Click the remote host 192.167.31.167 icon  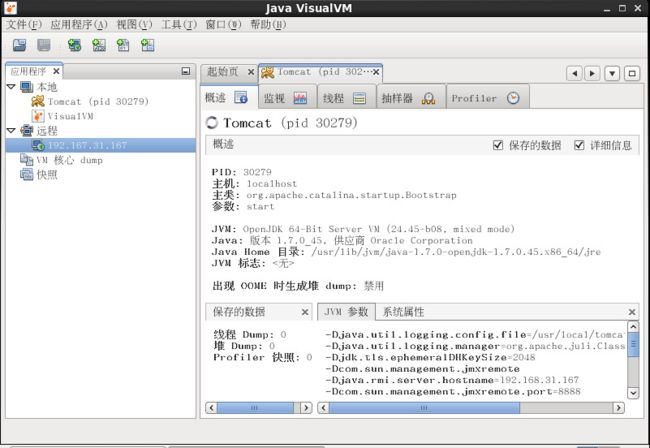pos(38,145)
